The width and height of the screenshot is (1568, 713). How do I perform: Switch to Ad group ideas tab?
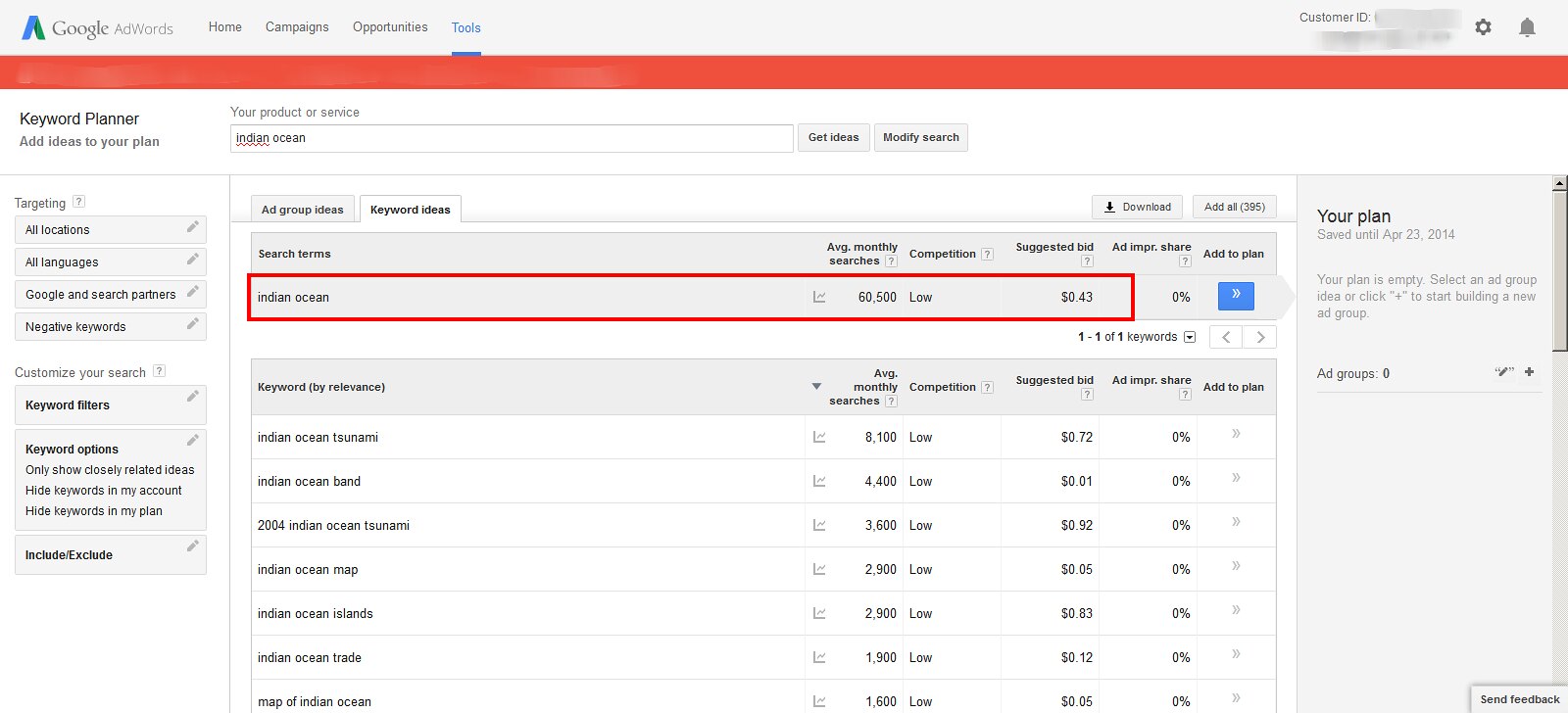302,210
